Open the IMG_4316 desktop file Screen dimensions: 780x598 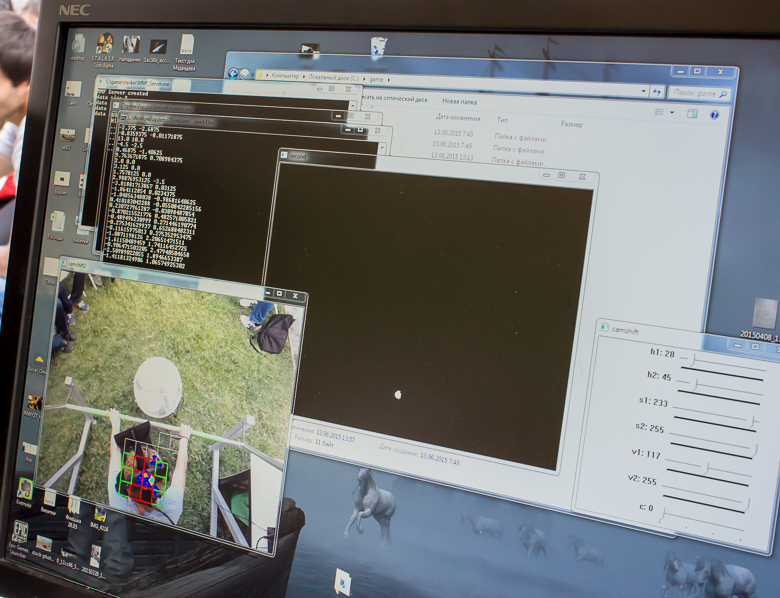tap(99, 517)
